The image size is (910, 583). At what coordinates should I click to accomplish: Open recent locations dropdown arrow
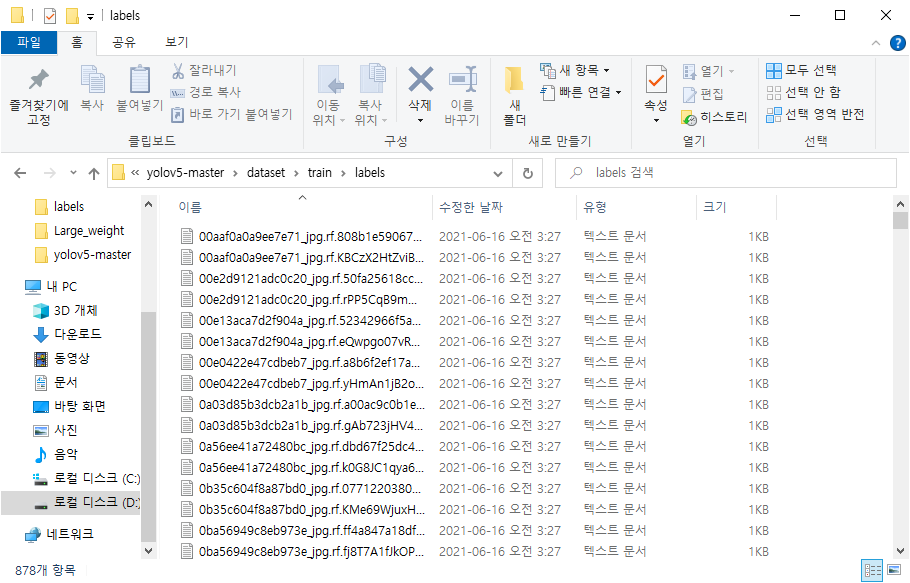pyautogui.click(x=73, y=173)
